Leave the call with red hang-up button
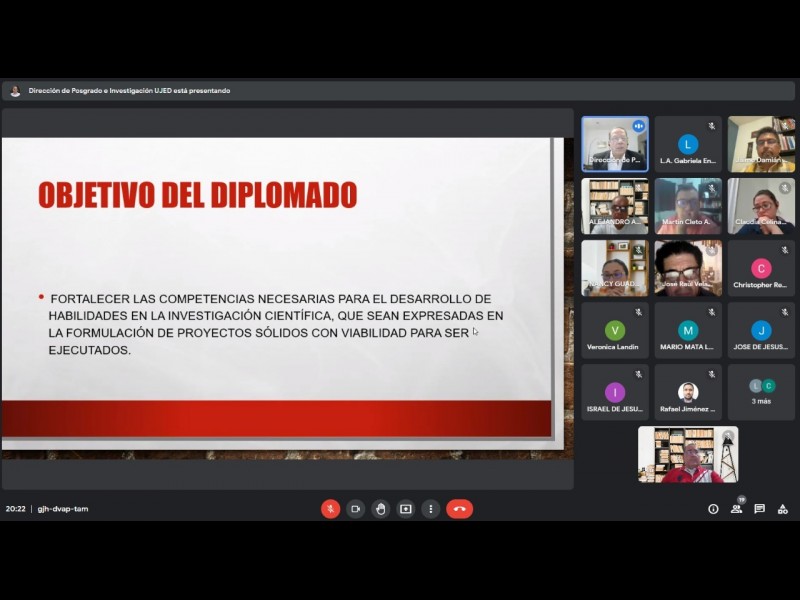The width and height of the screenshot is (800, 600). click(x=459, y=509)
